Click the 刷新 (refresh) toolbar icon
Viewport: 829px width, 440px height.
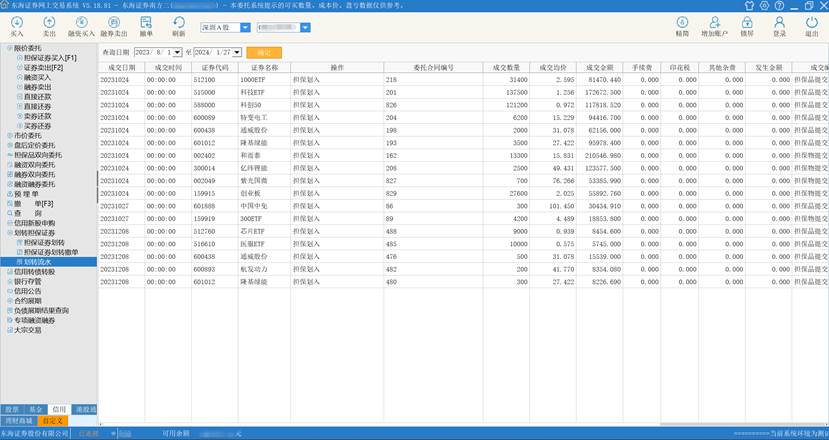coord(179,26)
